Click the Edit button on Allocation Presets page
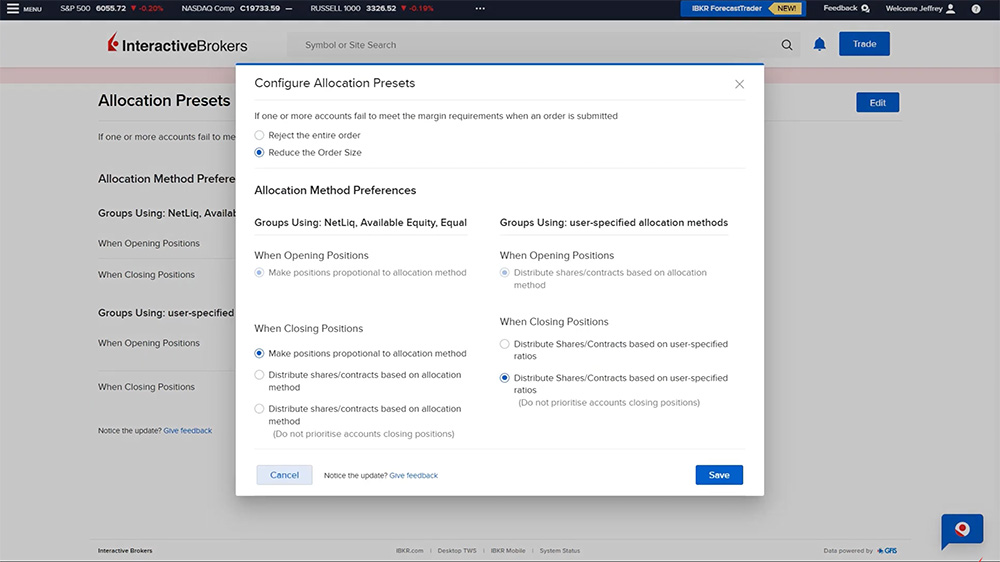1000x562 pixels. [x=878, y=103]
